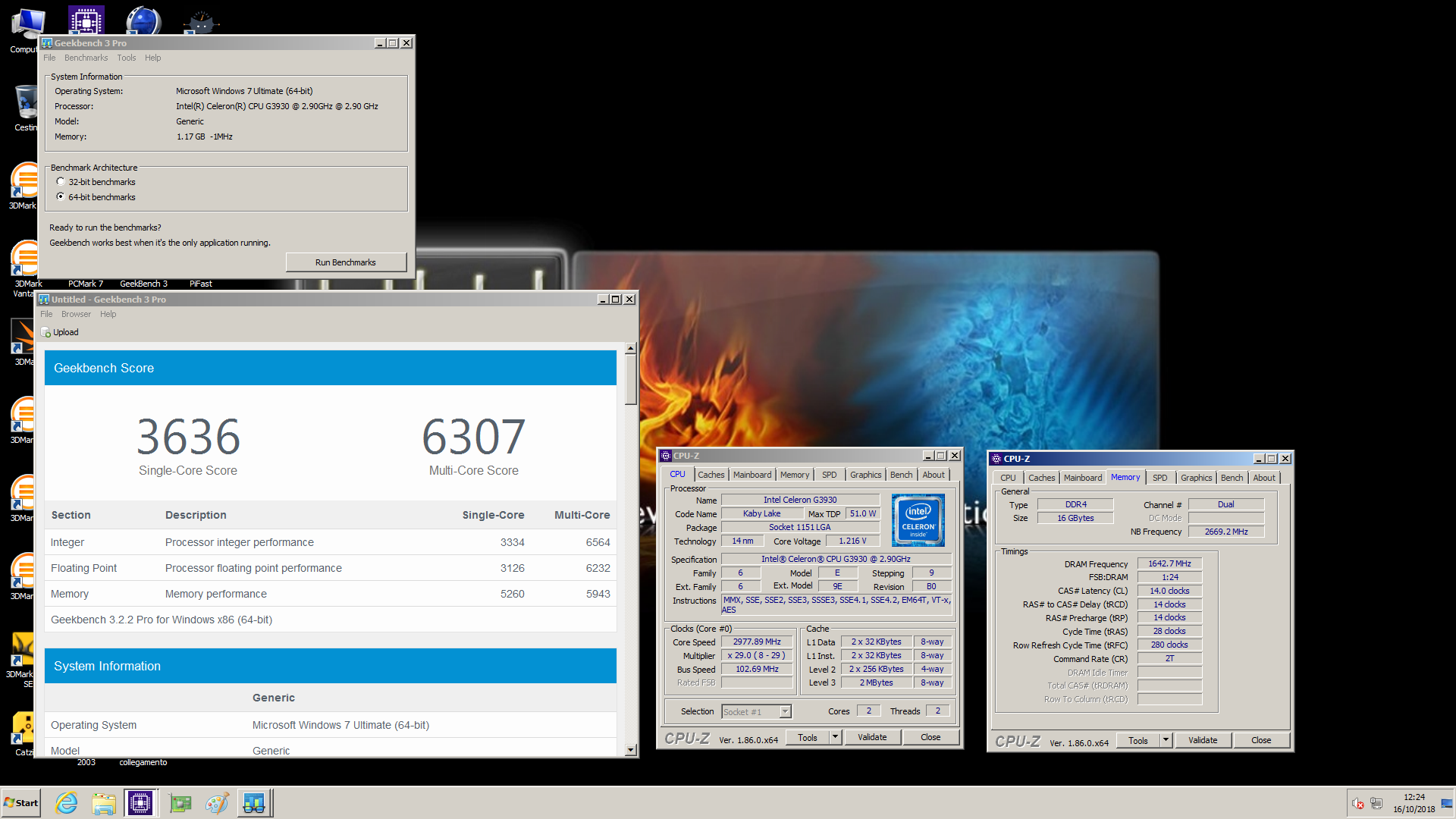Open Graphics tab in CPU-Z Memory window
This screenshot has width=1456, height=819.
coord(1197,478)
